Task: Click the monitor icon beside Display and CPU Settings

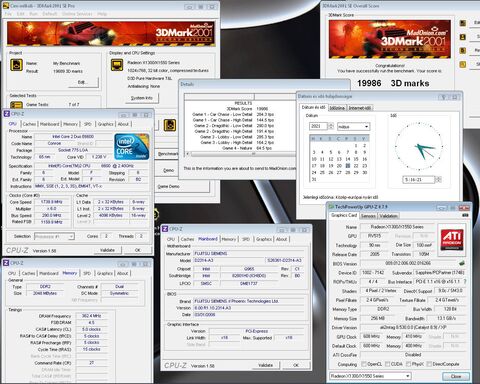Action: coord(117,65)
